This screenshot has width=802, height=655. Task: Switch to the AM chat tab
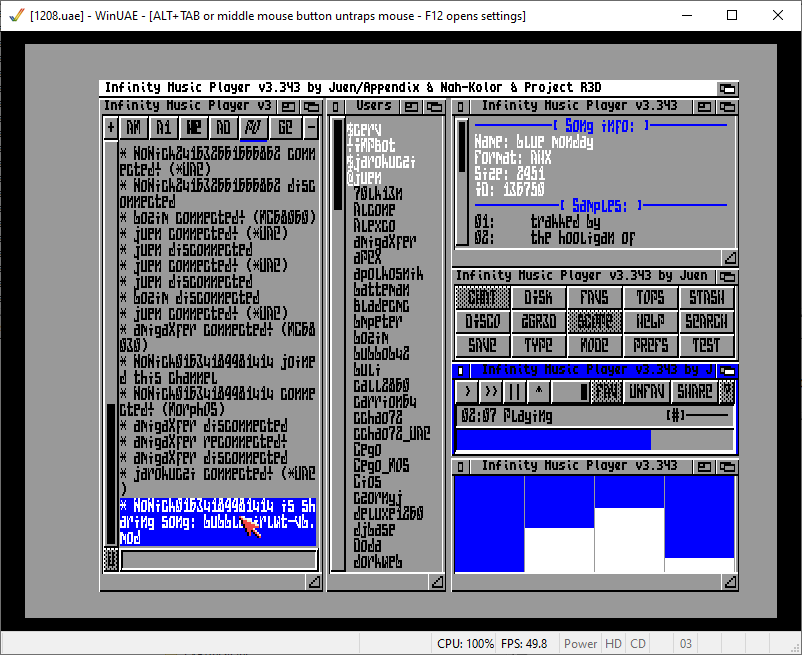pyautogui.click(x=133, y=127)
